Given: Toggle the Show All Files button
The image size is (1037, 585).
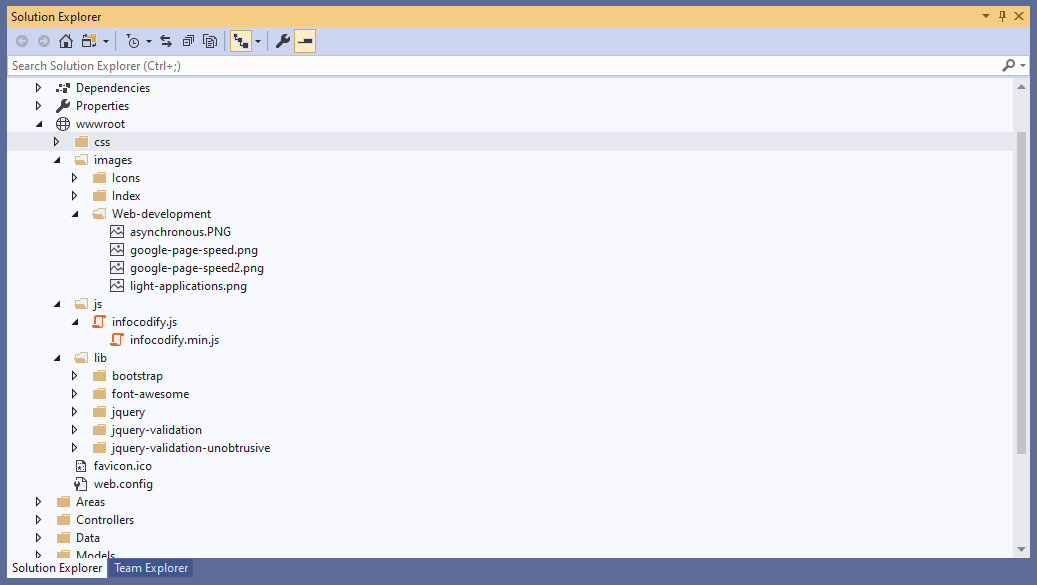Looking at the screenshot, I should coord(210,41).
